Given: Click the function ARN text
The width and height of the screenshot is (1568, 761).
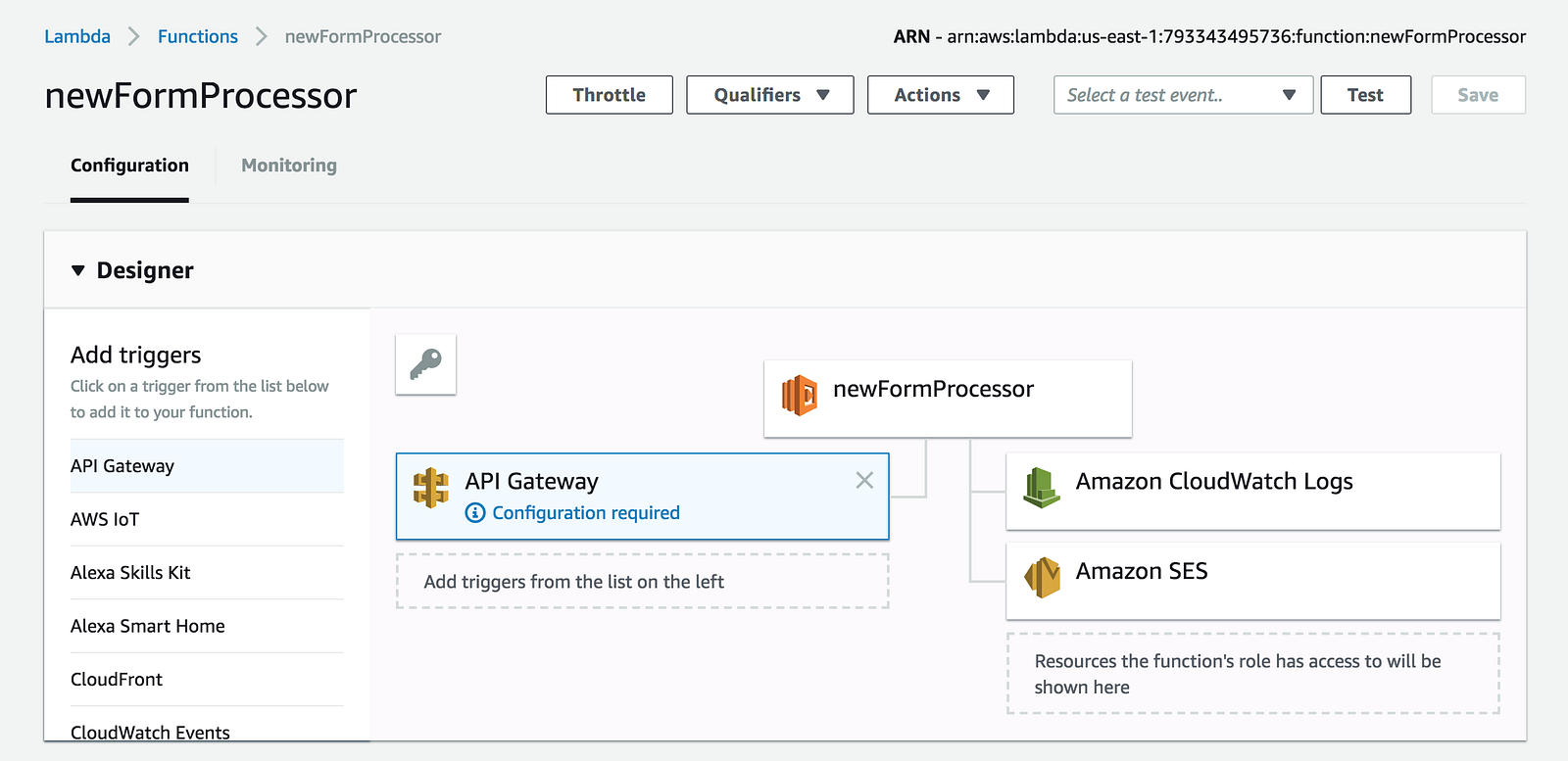Looking at the screenshot, I should pos(1209,36).
